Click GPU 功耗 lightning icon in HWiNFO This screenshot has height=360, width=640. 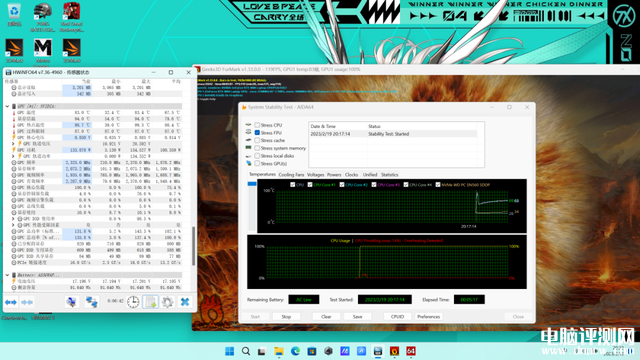tap(13, 150)
